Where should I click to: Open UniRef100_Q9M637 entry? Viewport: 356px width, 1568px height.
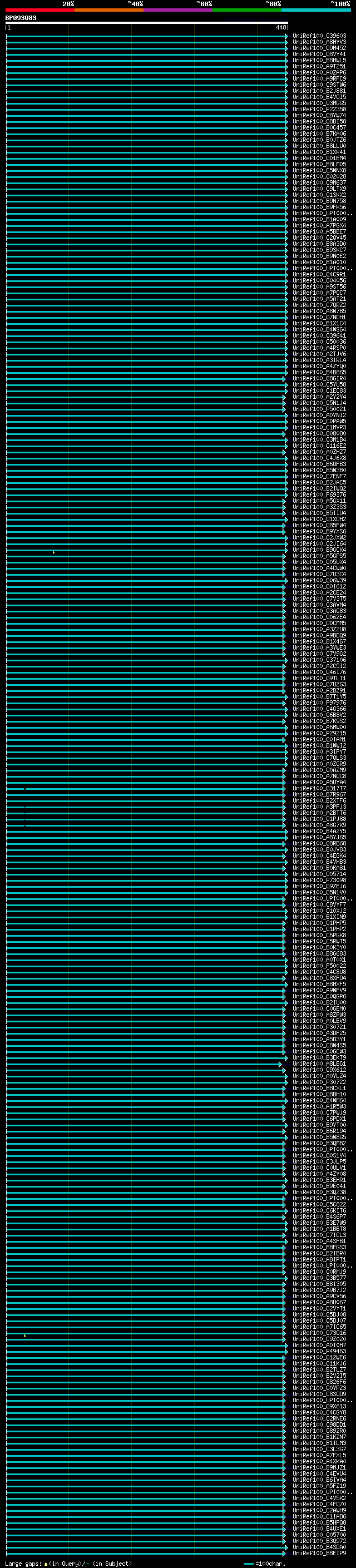click(319, 182)
